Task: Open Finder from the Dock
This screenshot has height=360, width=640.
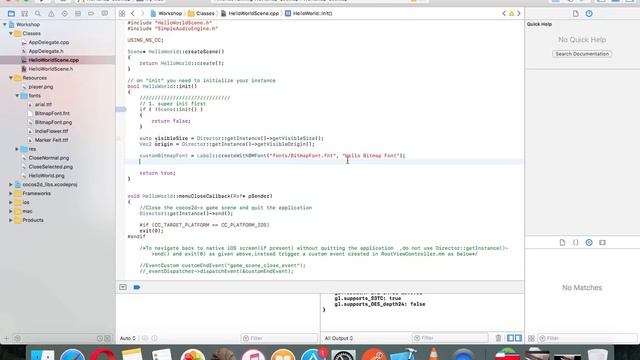Action: coord(42,355)
